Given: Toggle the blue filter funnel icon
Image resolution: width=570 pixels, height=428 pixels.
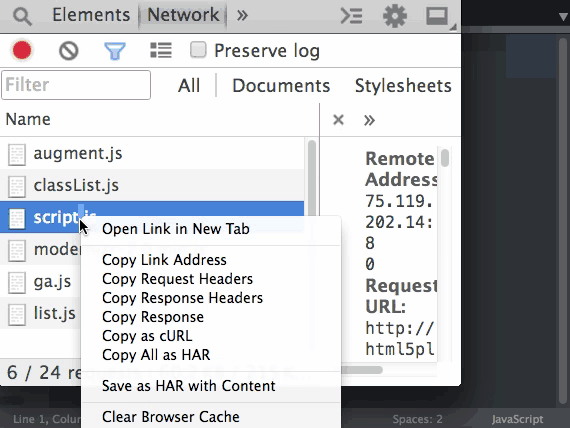Looking at the screenshot, I should 115,51.
